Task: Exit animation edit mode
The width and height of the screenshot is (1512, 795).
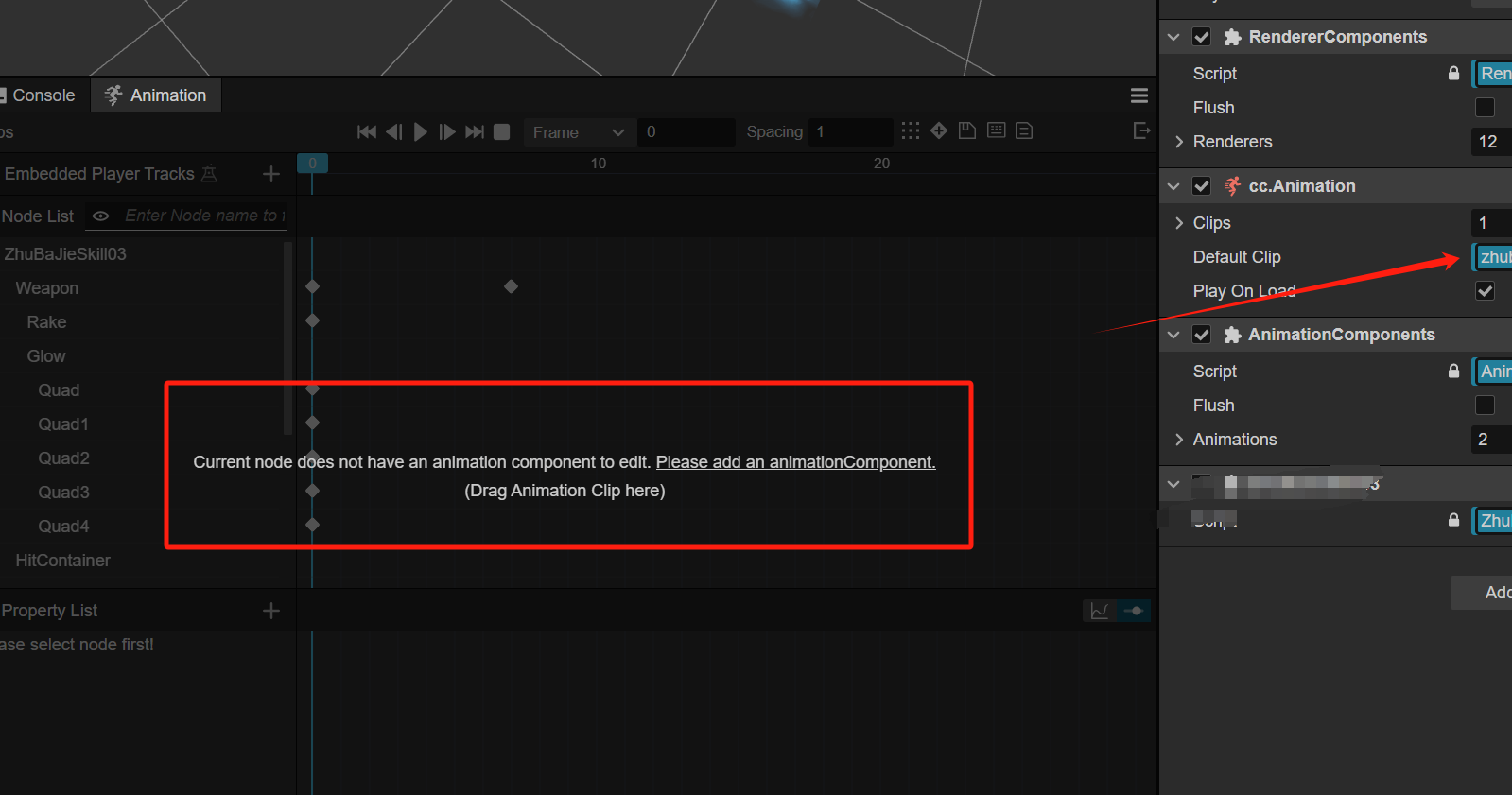Action: [1141, 130]
